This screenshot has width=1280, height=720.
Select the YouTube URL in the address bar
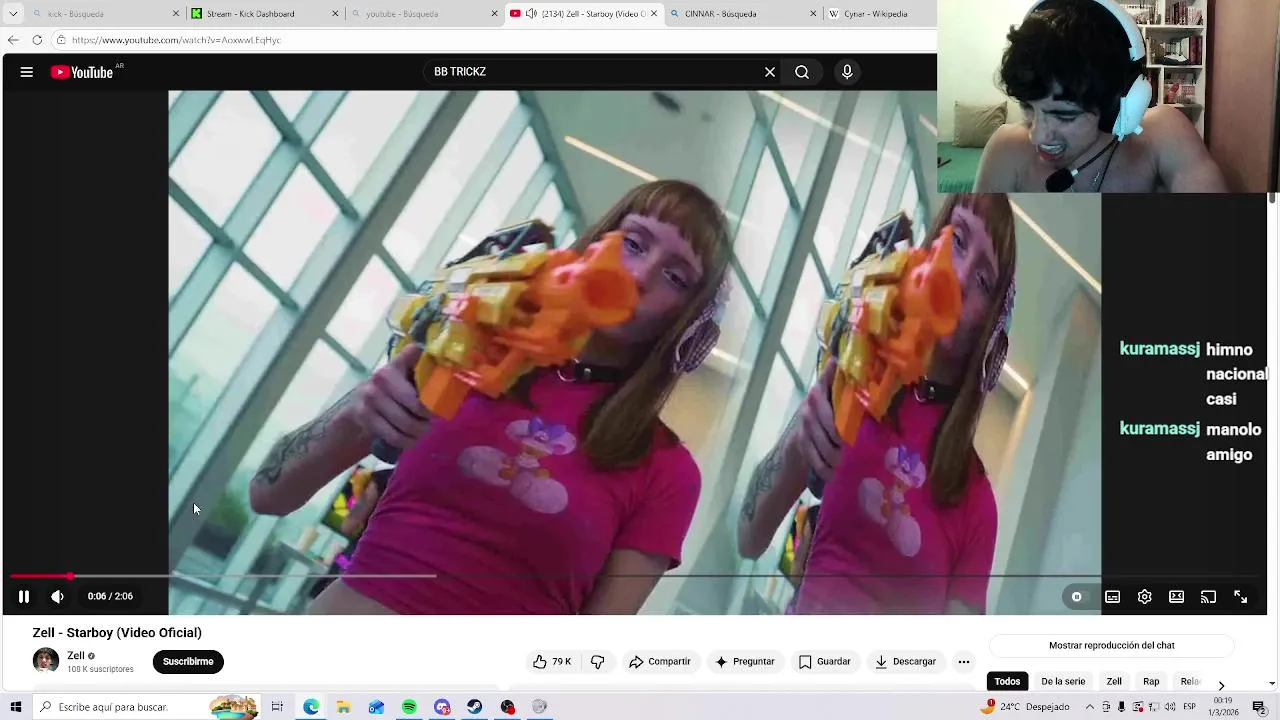(176, 40)
